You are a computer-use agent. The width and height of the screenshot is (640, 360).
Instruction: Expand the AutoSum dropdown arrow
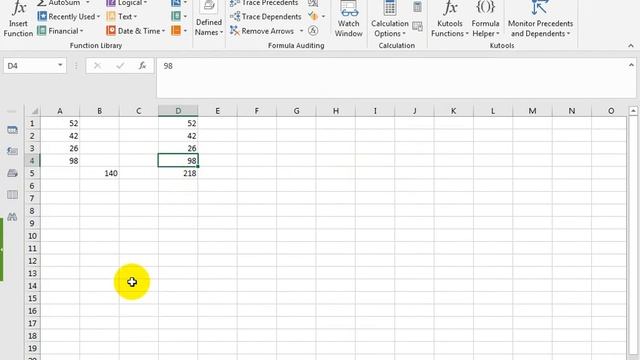pyautogui.click(x=87, y=3)
